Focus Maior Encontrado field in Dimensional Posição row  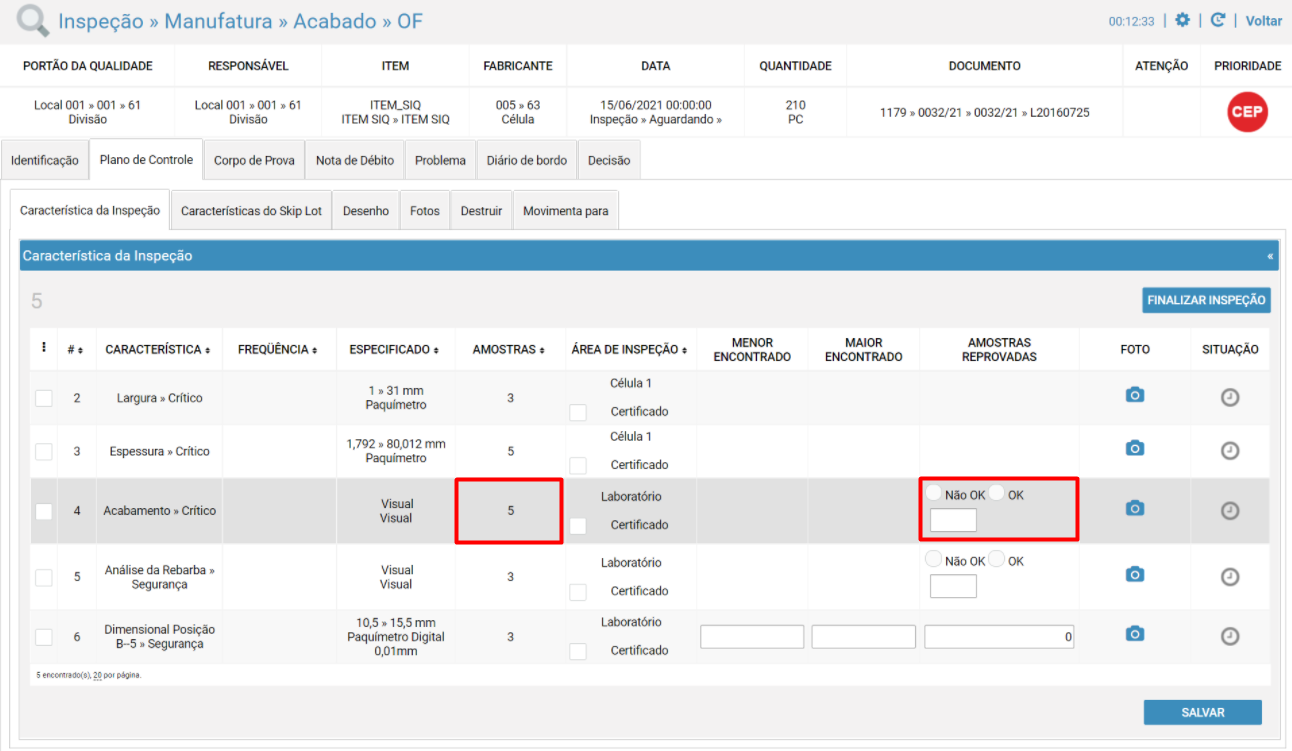[864, 637]
